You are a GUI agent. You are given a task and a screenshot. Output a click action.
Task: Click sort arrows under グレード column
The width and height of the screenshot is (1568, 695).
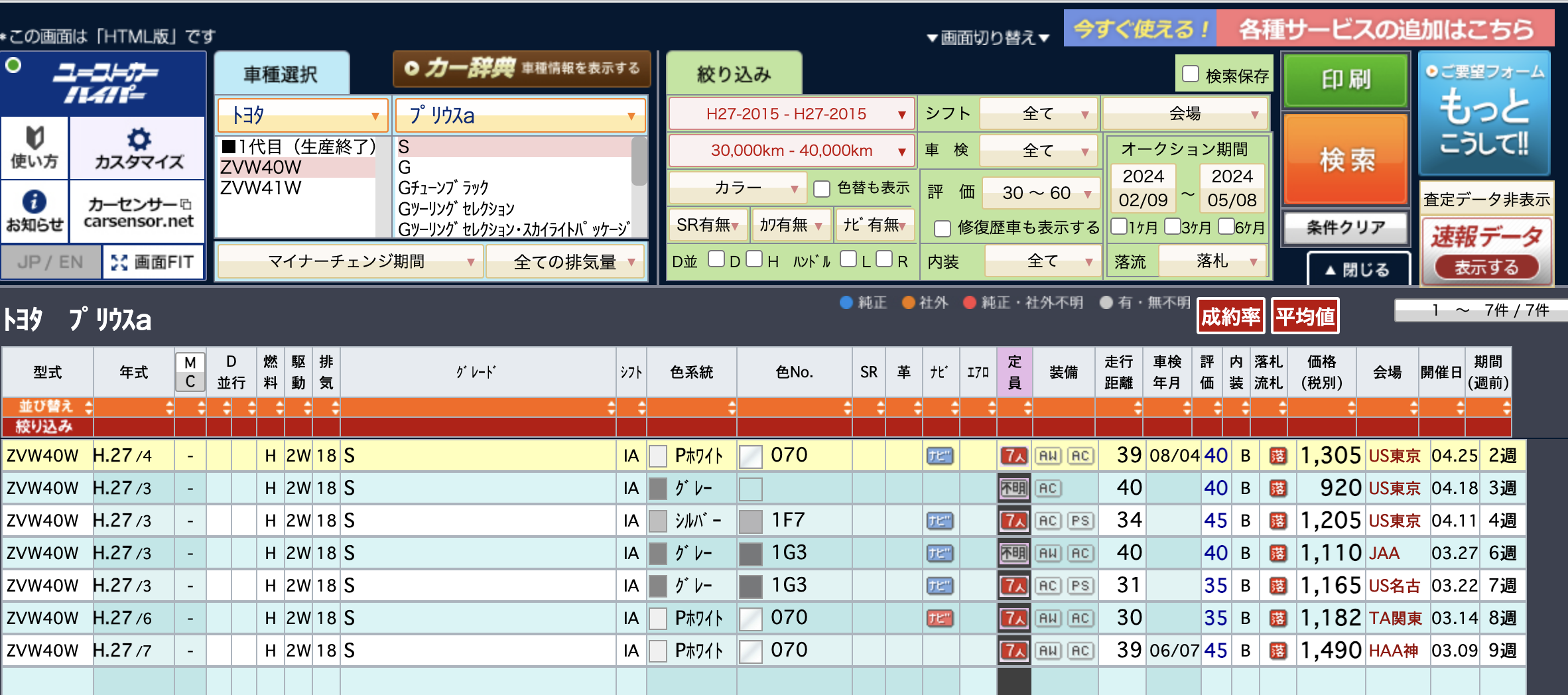(611, 407)
